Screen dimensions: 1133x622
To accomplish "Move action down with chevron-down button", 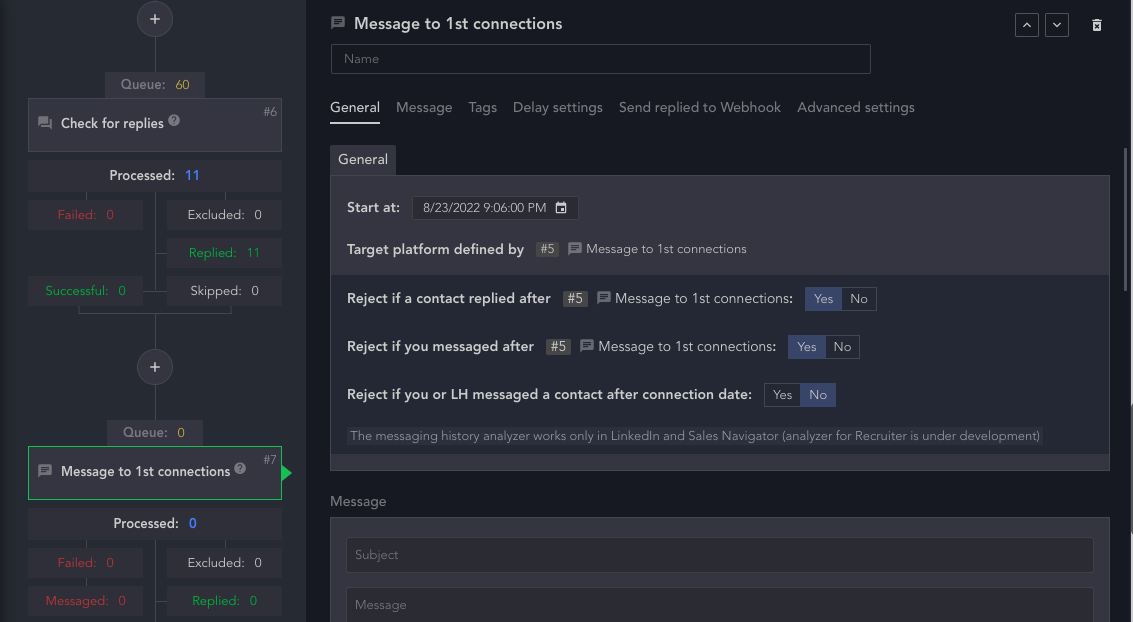I will point(1057,25).
